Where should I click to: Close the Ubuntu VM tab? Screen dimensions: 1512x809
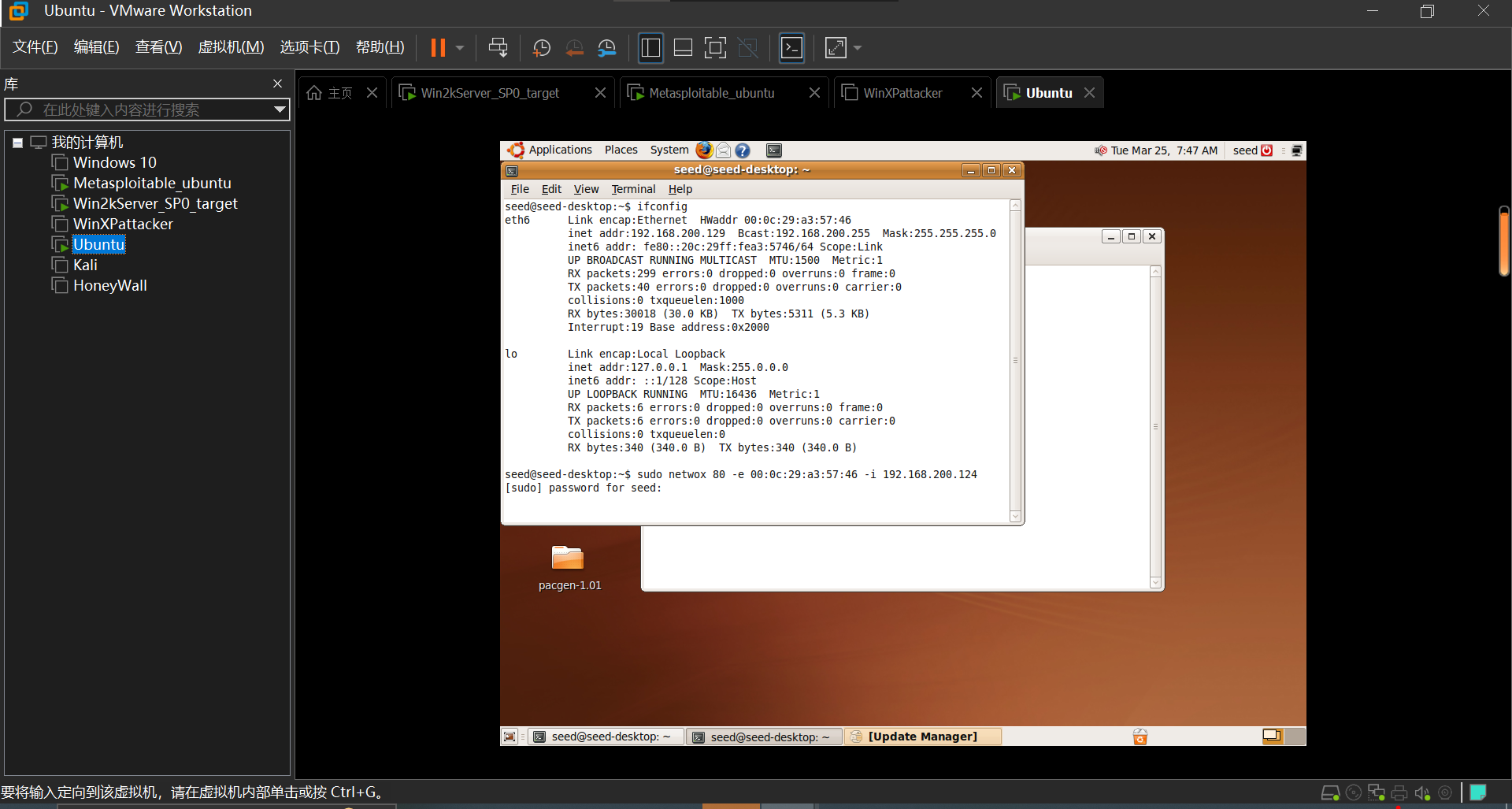pyautogui.click(x=1089, y=93)
